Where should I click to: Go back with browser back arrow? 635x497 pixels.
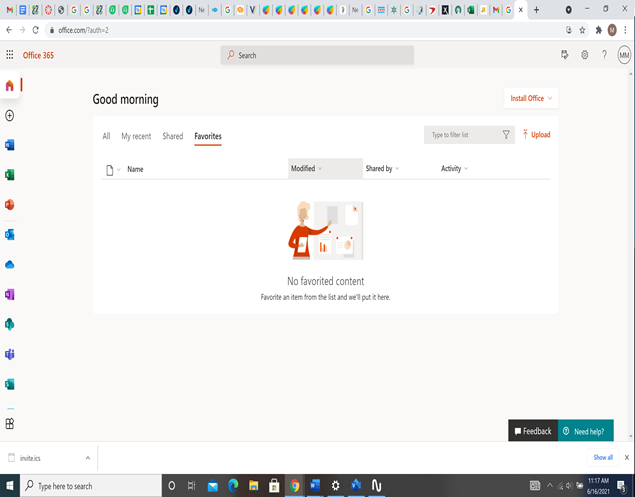[9, 30]
